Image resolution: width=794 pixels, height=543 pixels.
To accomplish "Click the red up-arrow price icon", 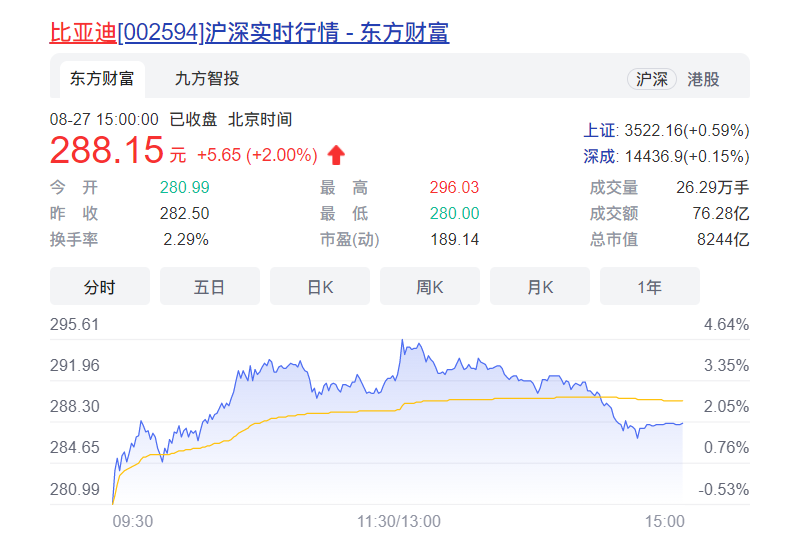I will click(x=336, y=155).
